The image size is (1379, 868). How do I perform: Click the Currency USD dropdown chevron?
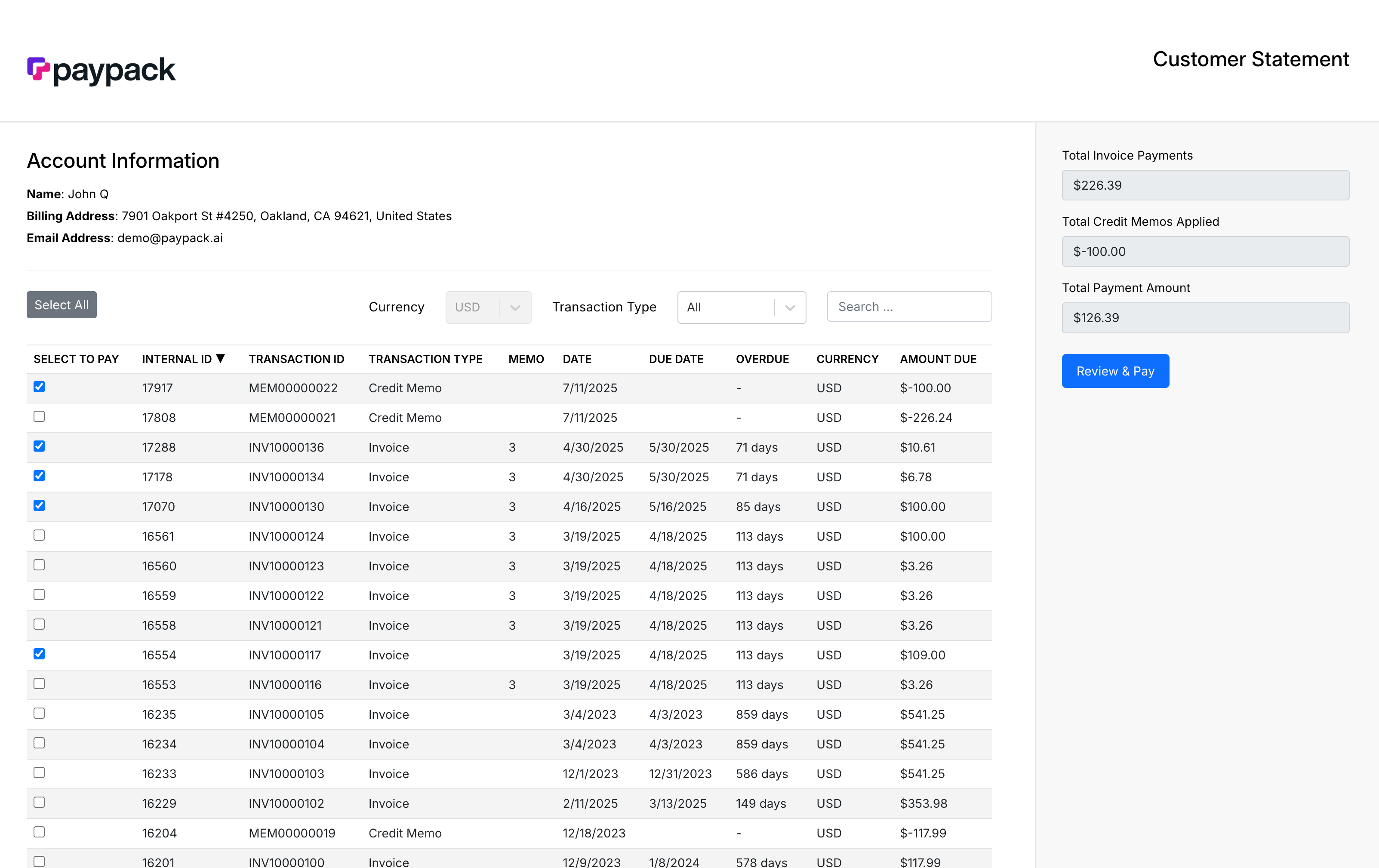click(515, 308)
